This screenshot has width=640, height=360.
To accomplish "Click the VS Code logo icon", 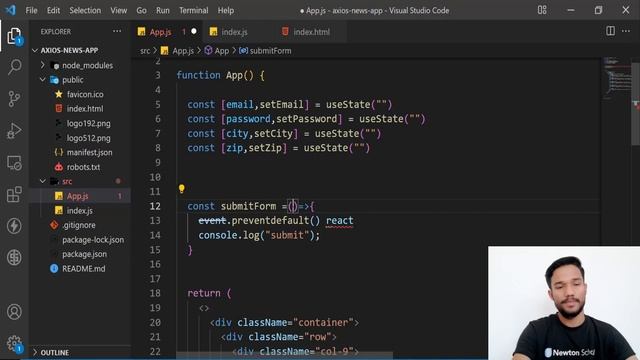I will click(x=10, y=10).
